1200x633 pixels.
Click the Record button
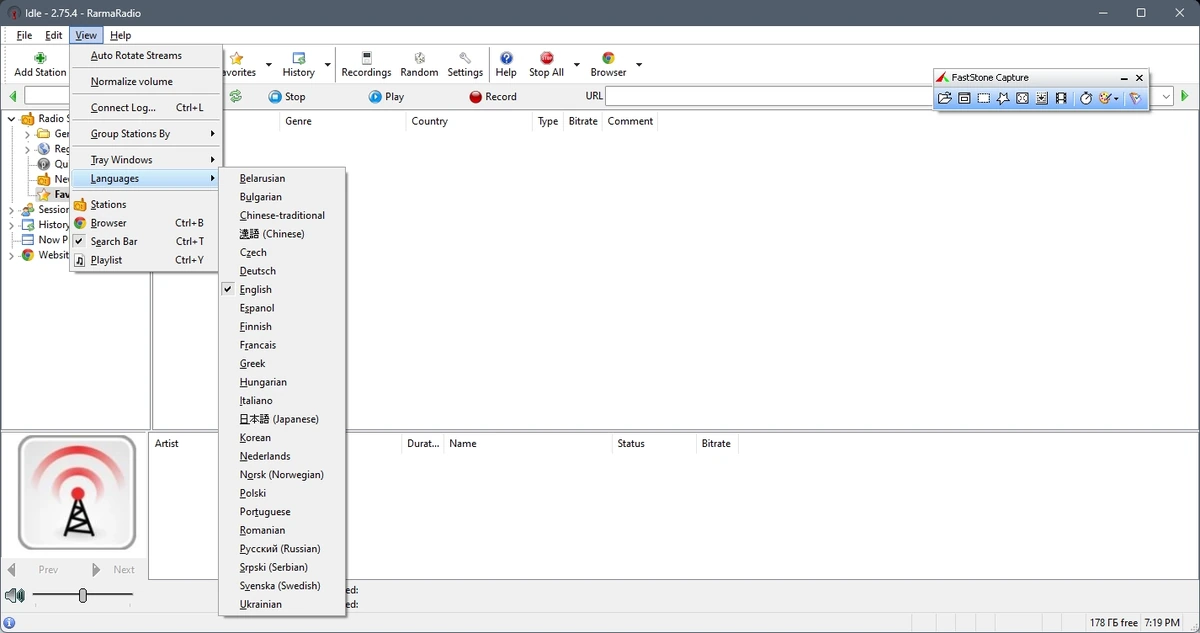(x=493, y=96)
